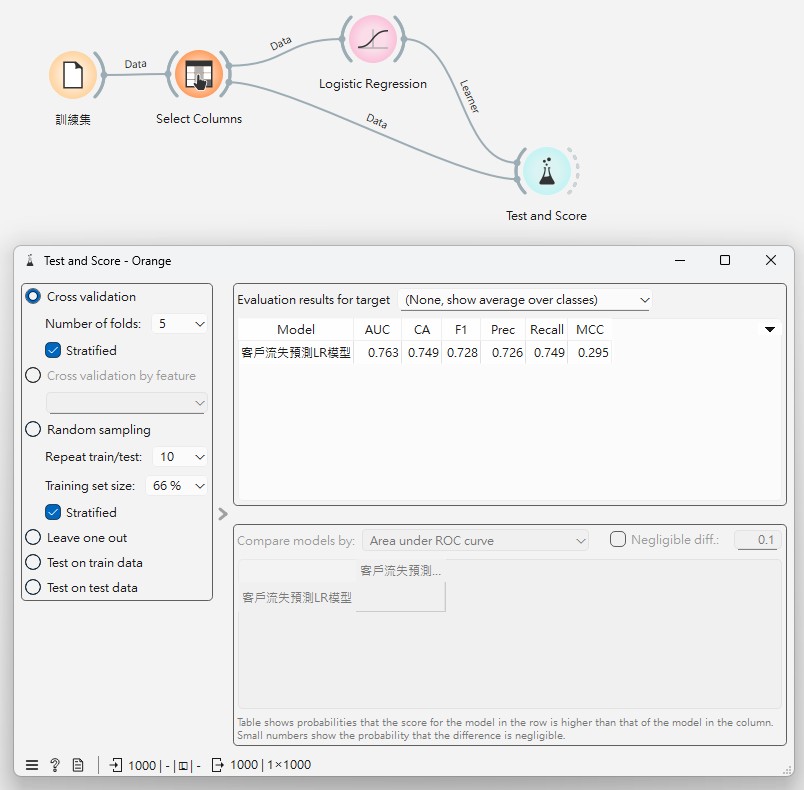Image resolution: width=804 pixels, height=790 pixels.
Task: Click the help question mark icon
Action: pos(55,765)
